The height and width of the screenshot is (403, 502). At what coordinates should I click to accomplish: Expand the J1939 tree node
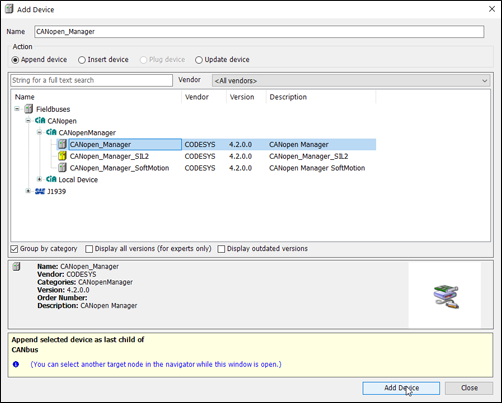coord(28,191)
